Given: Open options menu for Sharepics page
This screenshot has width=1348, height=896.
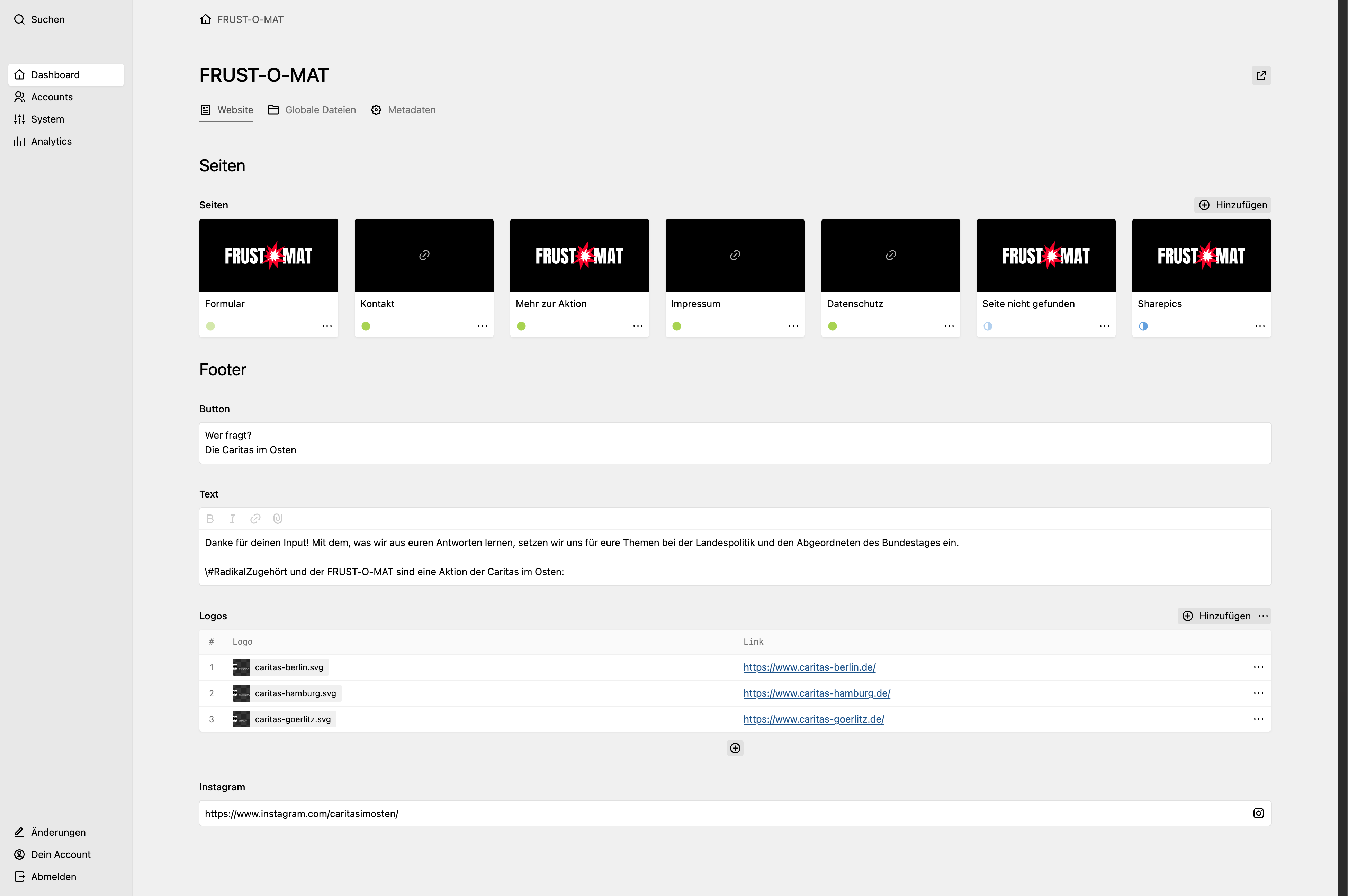Looking at the screenshot, I should (1260, 326).
